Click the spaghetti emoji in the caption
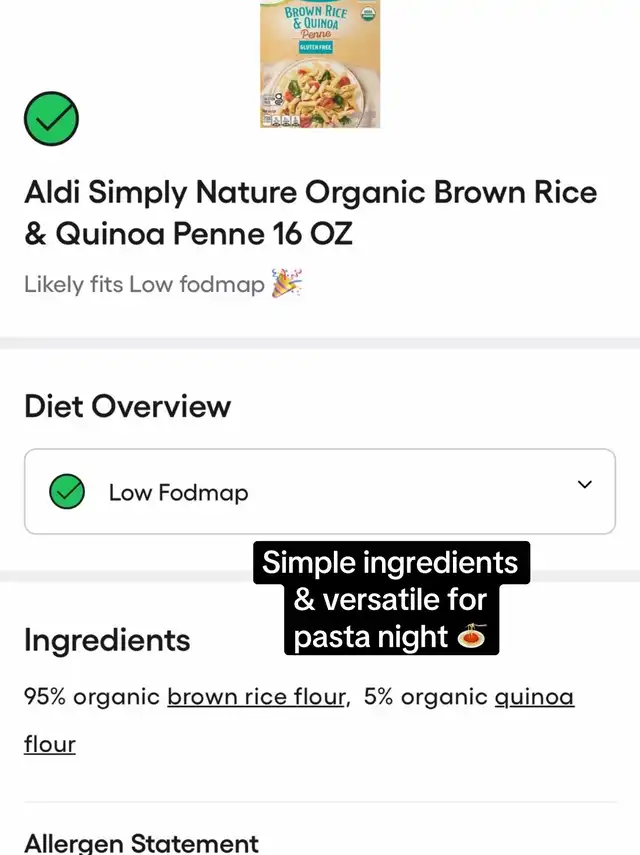 pyautogui.click(x=470, y=637)
